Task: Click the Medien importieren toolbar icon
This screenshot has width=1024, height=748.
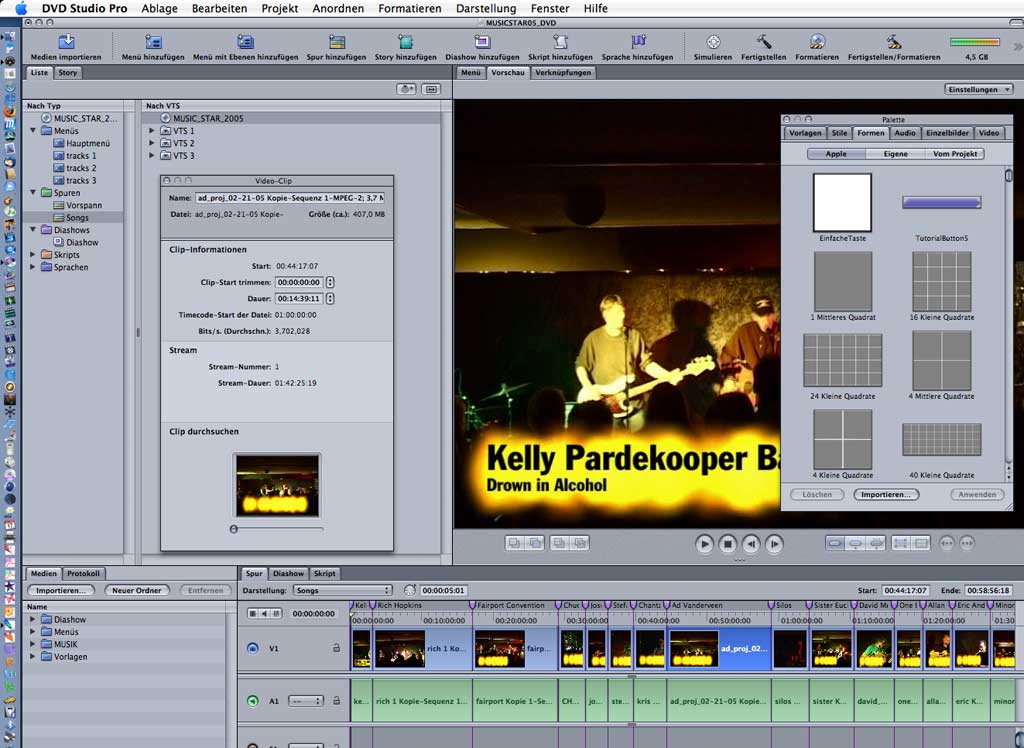Action: pos(66,42)
